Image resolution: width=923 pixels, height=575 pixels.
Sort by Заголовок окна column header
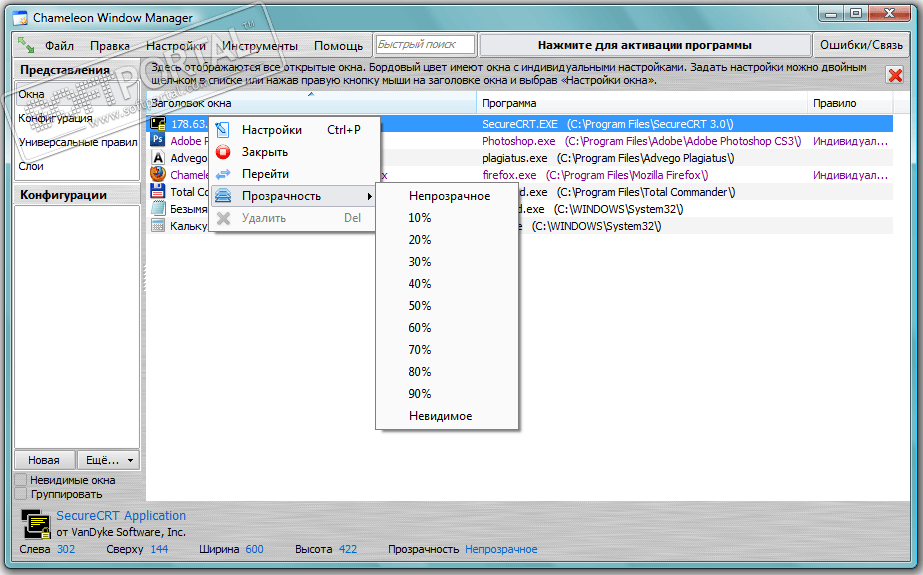[311, 103]
